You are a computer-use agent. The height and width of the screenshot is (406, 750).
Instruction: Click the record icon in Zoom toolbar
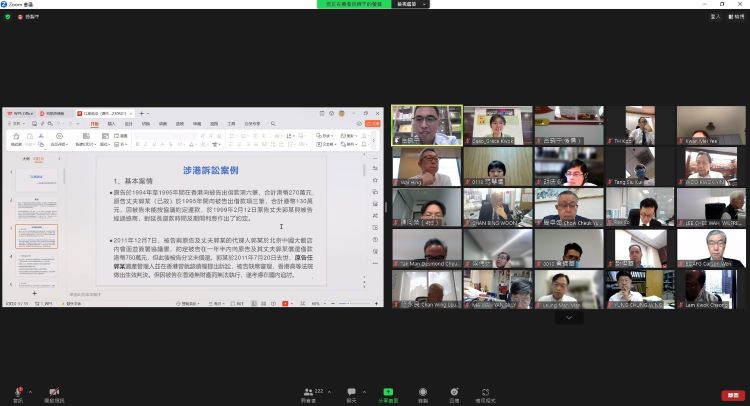tap(423, 392)
